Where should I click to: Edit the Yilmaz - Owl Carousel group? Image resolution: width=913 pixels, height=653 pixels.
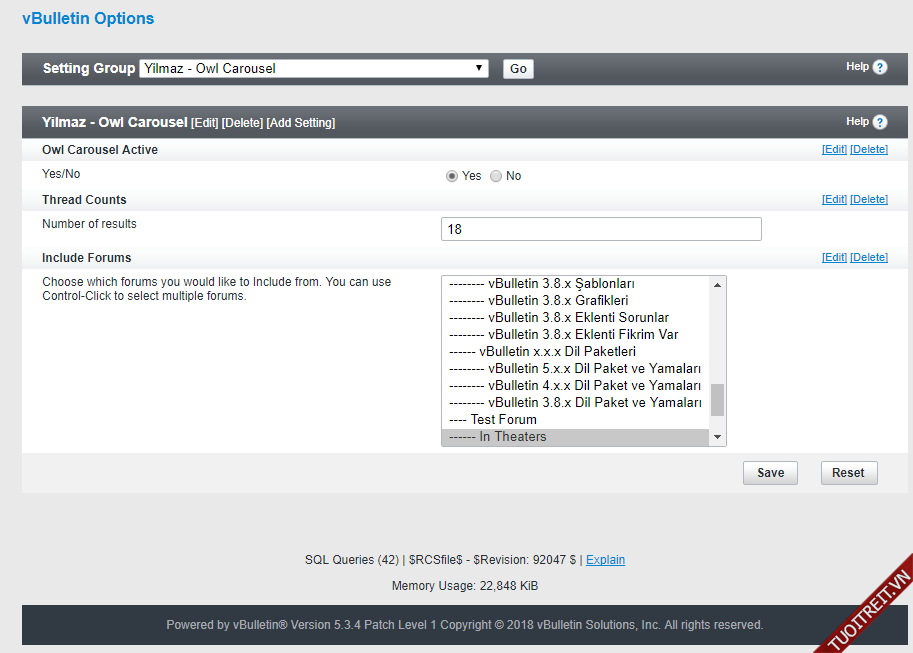tap(204, 123)
